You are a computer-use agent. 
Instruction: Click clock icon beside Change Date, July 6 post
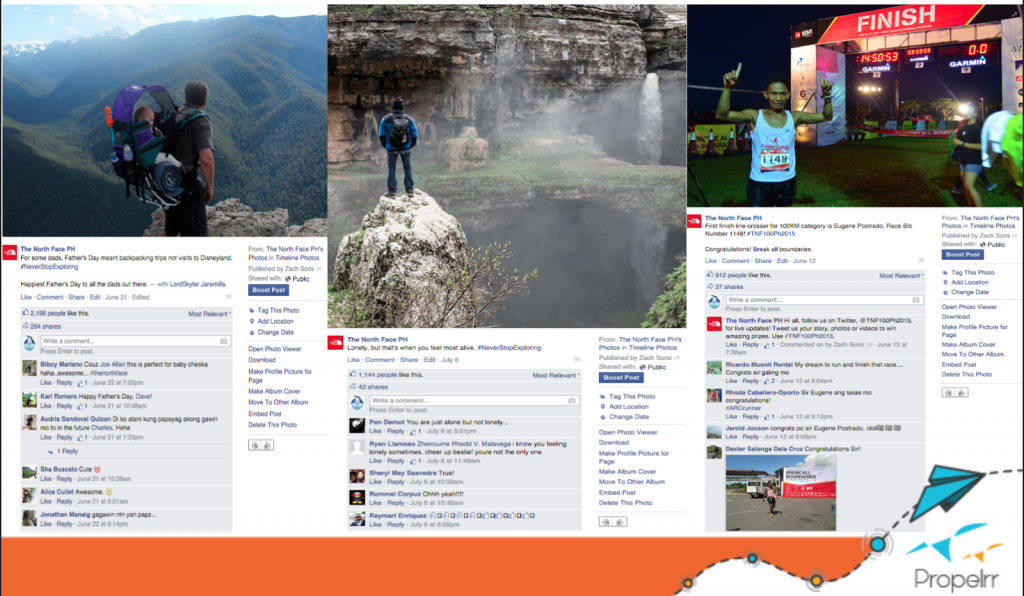point(602,416)
